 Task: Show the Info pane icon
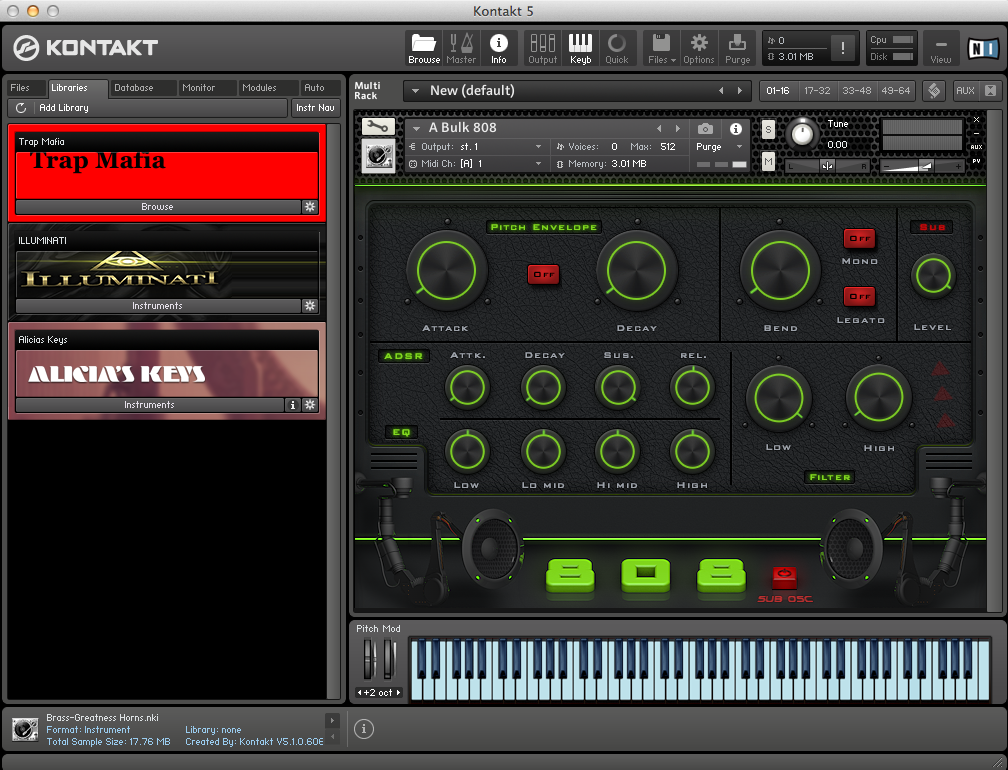pyautogui.click(x=498, y=48)
